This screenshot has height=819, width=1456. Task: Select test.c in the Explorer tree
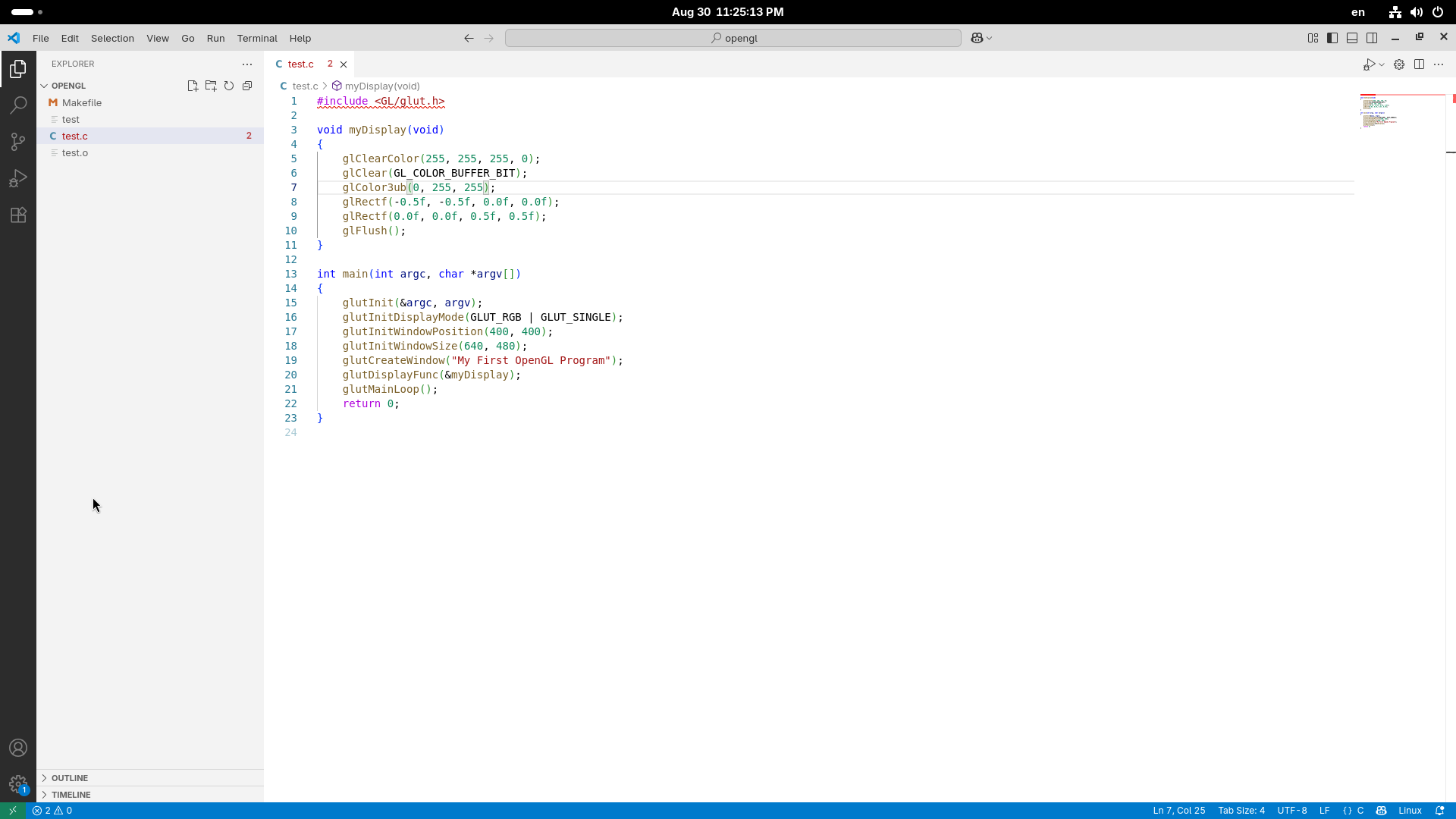click(x=150, y=136)
